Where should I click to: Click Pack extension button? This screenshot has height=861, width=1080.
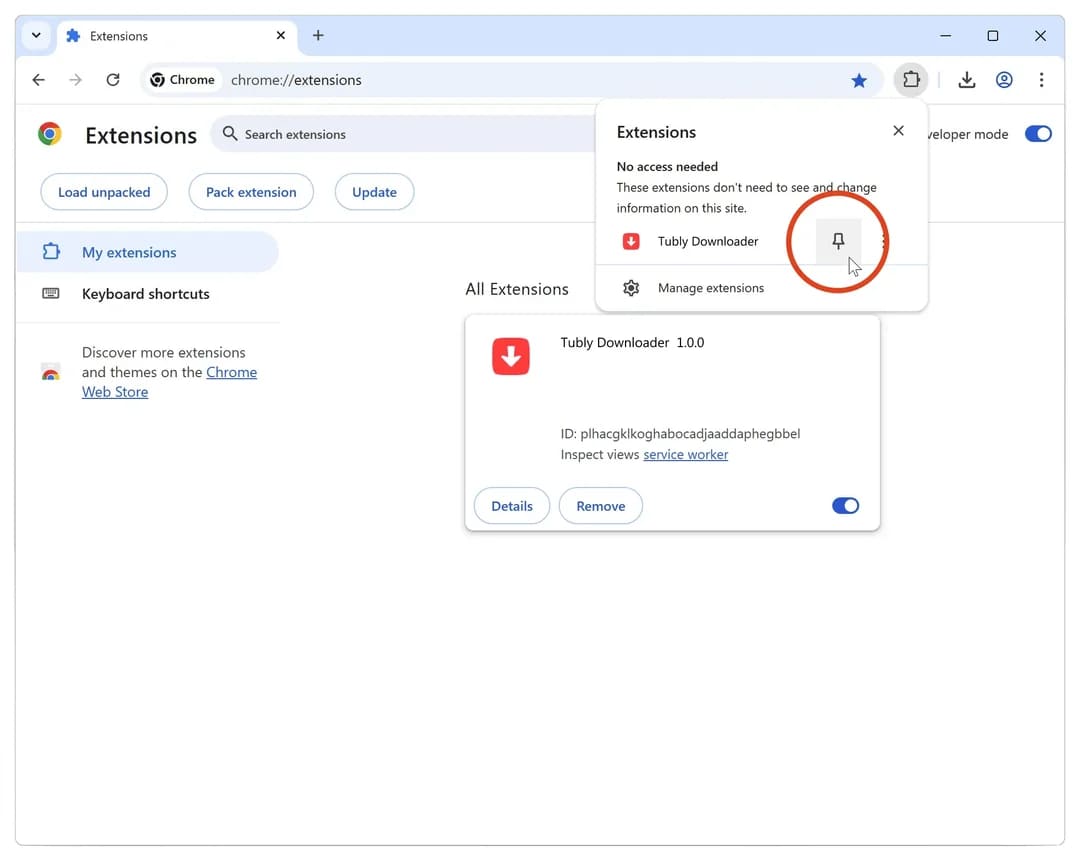251,192
